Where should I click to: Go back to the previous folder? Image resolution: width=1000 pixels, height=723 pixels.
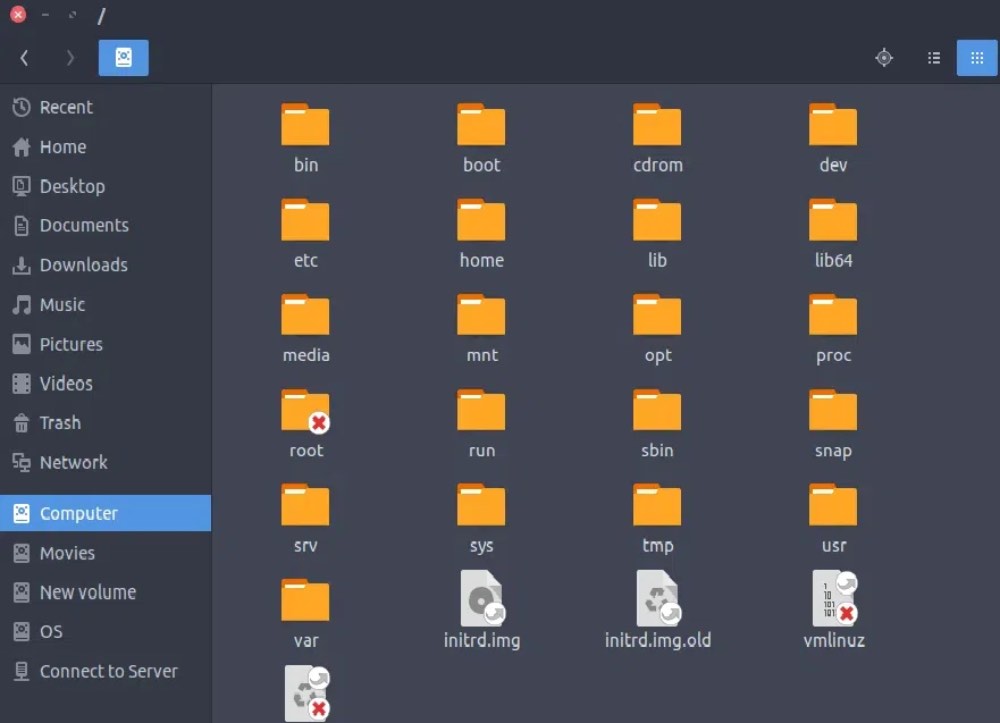coord(23,57)
